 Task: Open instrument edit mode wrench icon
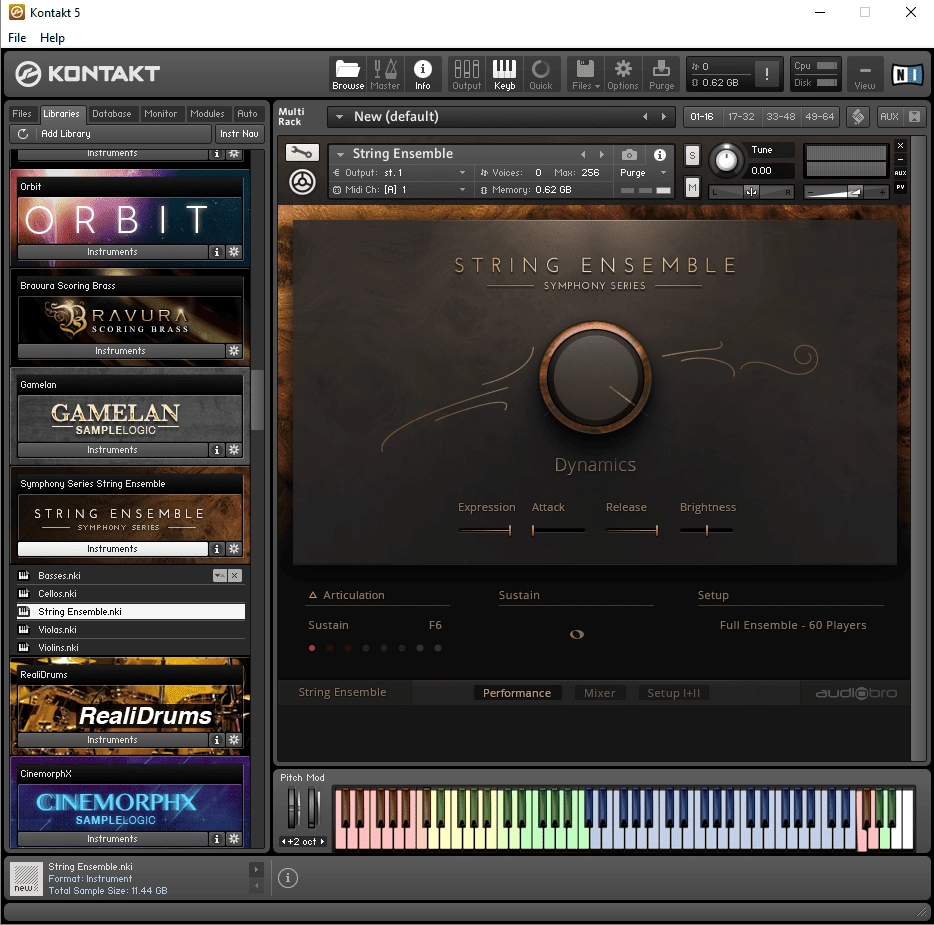[302, 153]
